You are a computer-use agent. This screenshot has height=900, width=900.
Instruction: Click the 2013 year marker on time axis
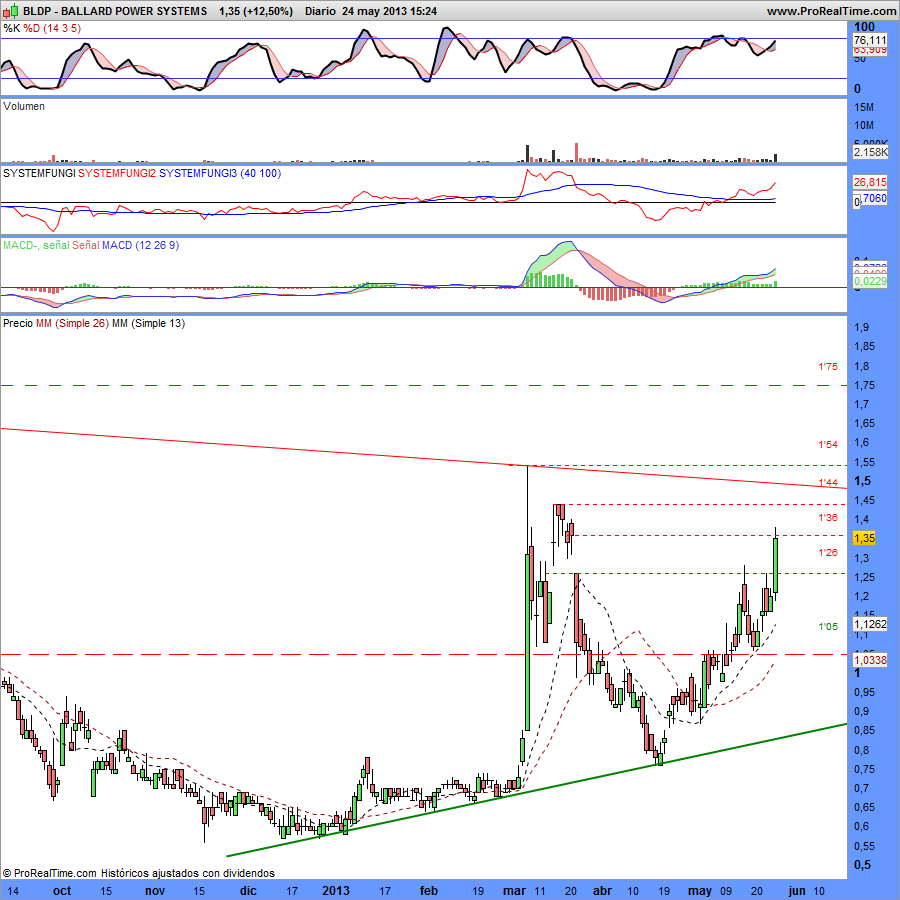click(x=336, y=891)
